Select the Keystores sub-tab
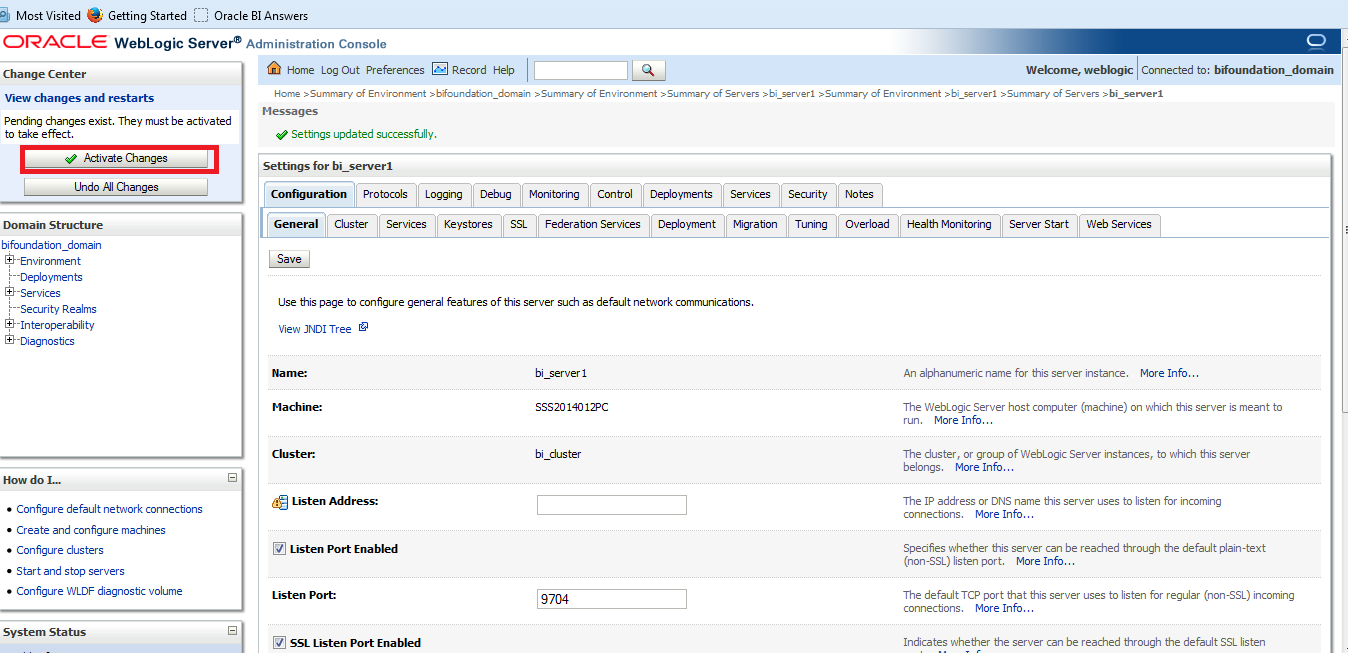The image size is (1348, 653). (468, 224)
